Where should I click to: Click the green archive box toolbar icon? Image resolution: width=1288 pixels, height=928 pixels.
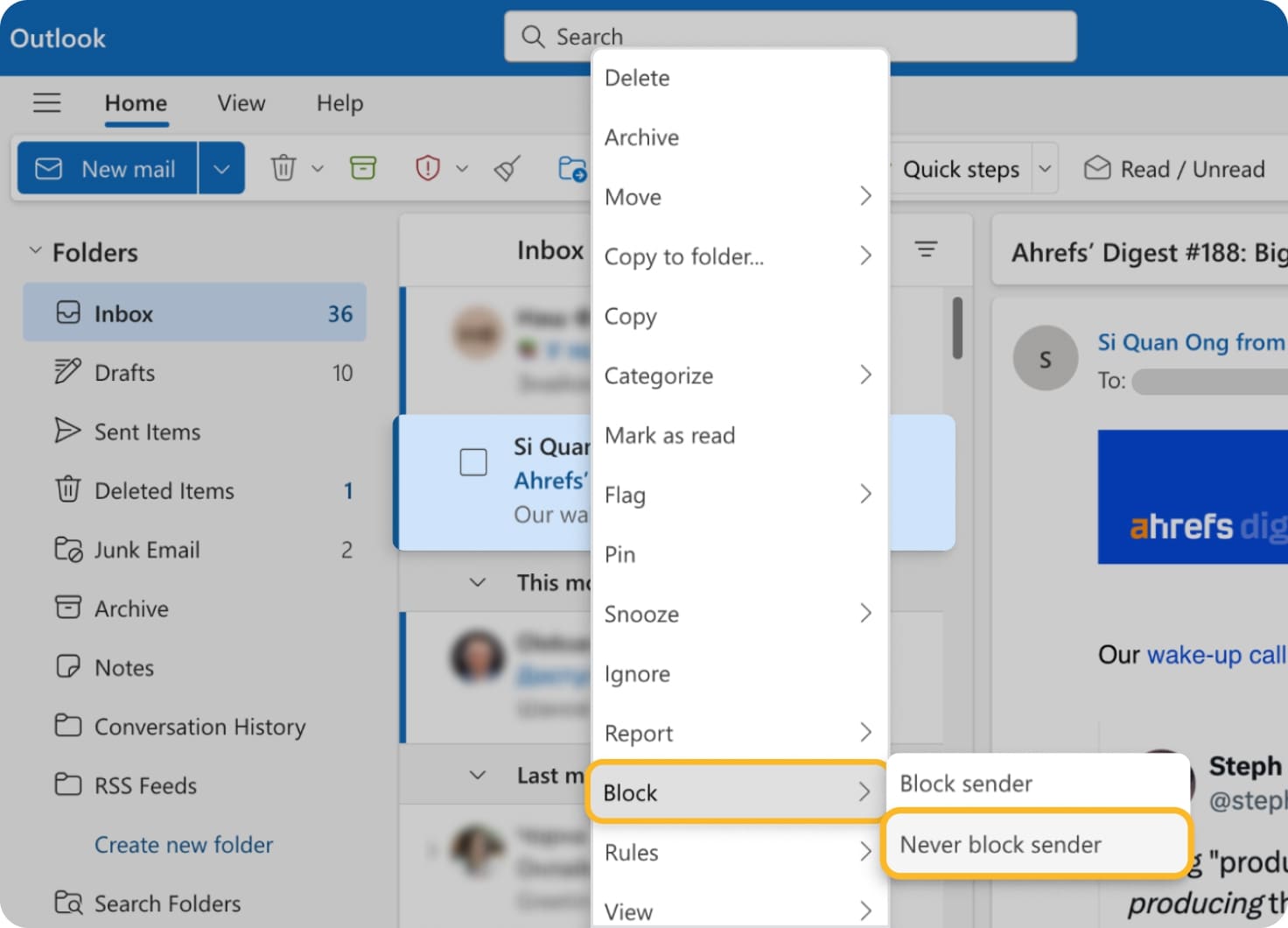point(363,167)
